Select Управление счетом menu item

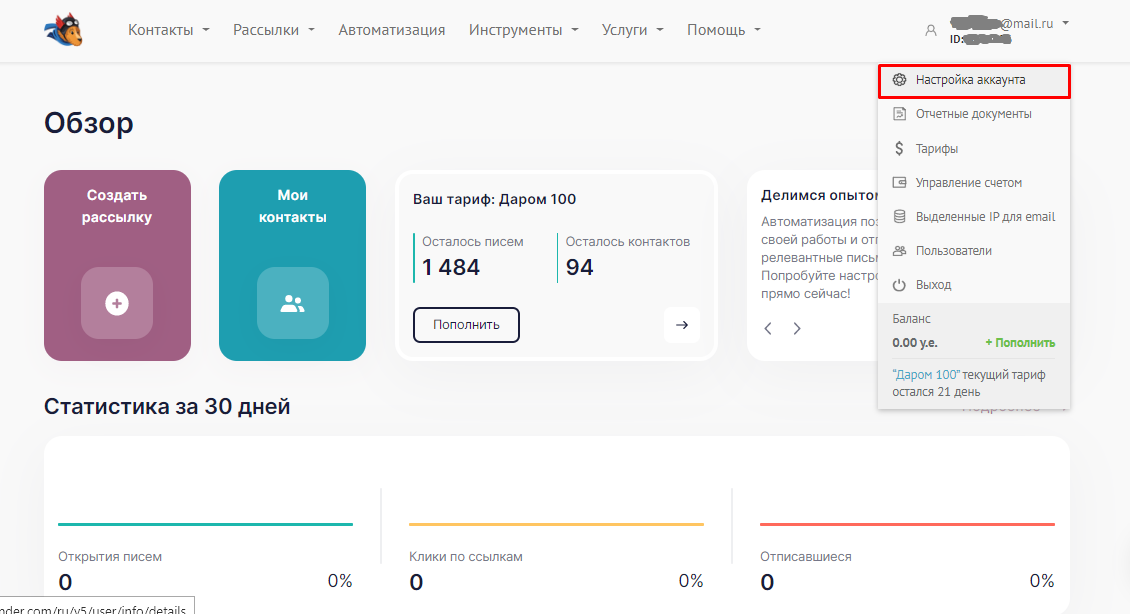pos(974,182)
